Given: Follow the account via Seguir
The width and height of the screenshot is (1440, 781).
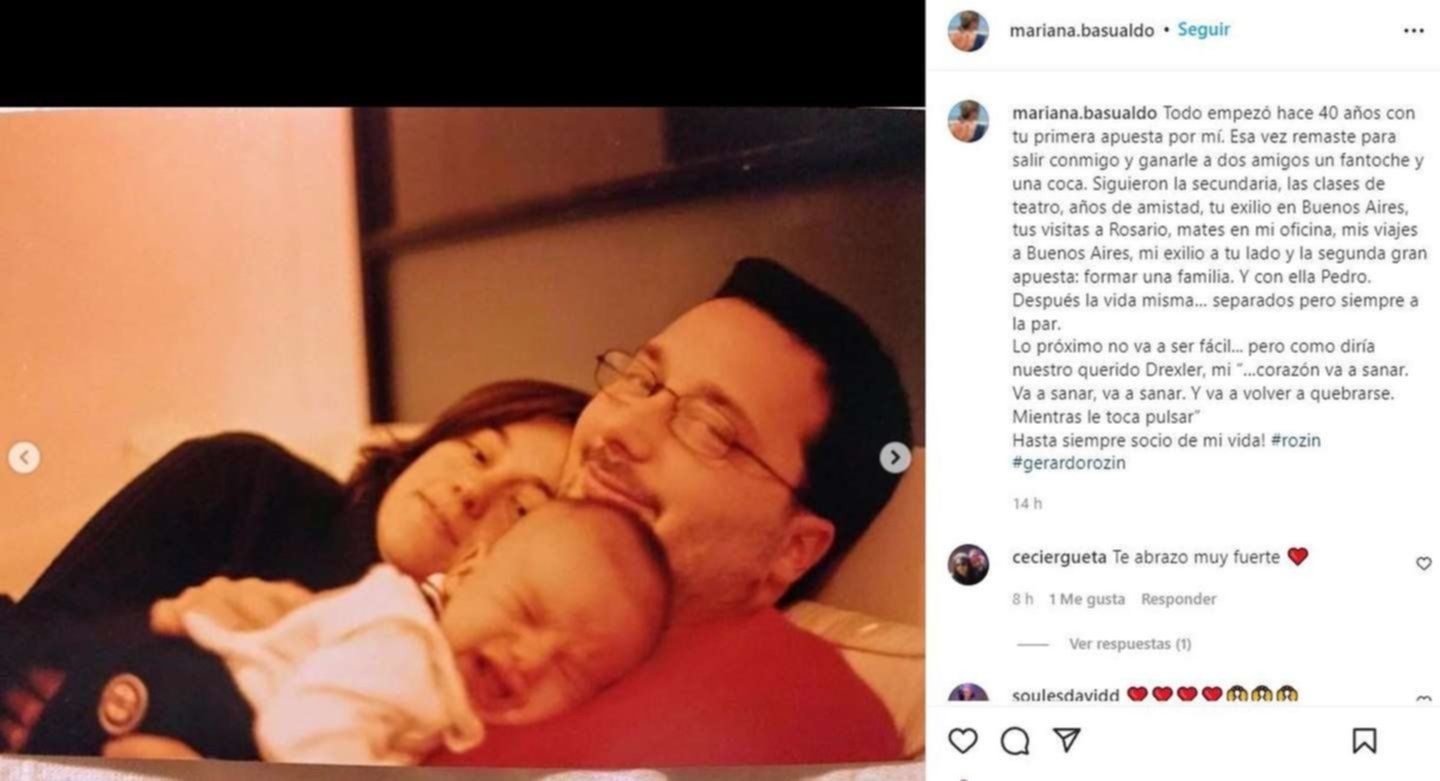Looking at the screenshot, I should point(1204,30).
